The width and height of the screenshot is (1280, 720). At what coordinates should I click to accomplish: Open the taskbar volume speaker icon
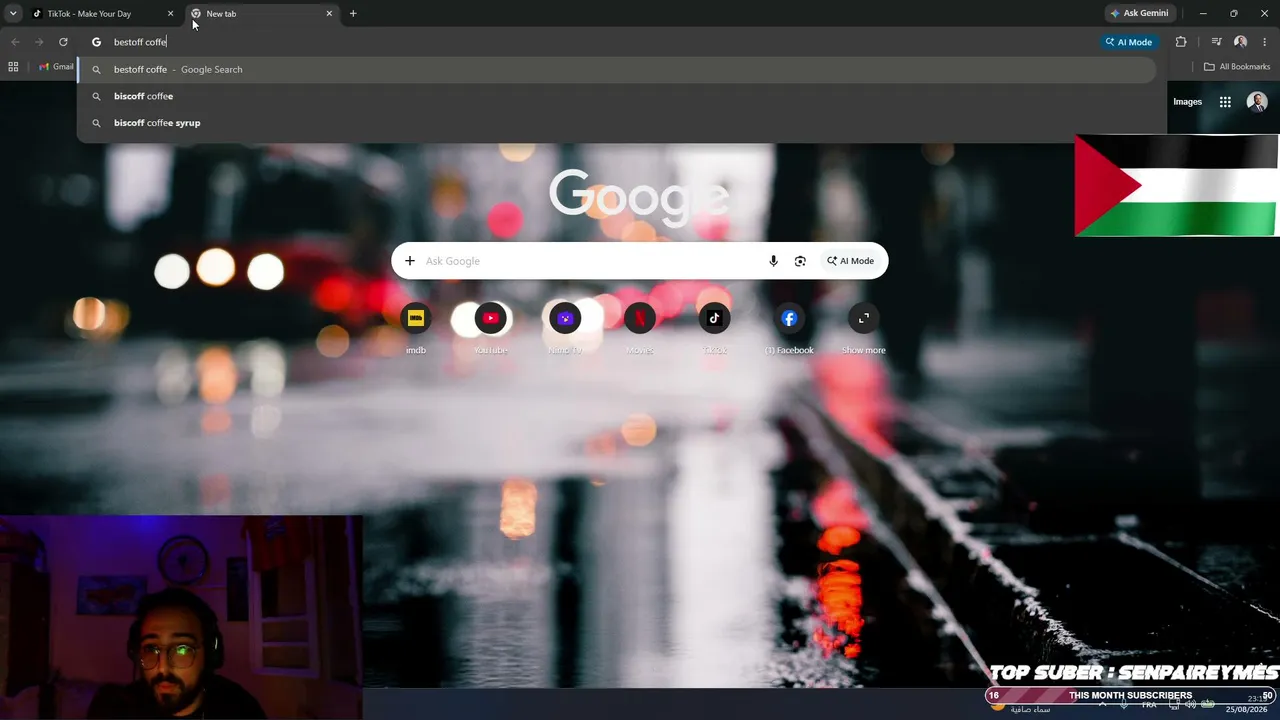click(x=1190, y=704)
